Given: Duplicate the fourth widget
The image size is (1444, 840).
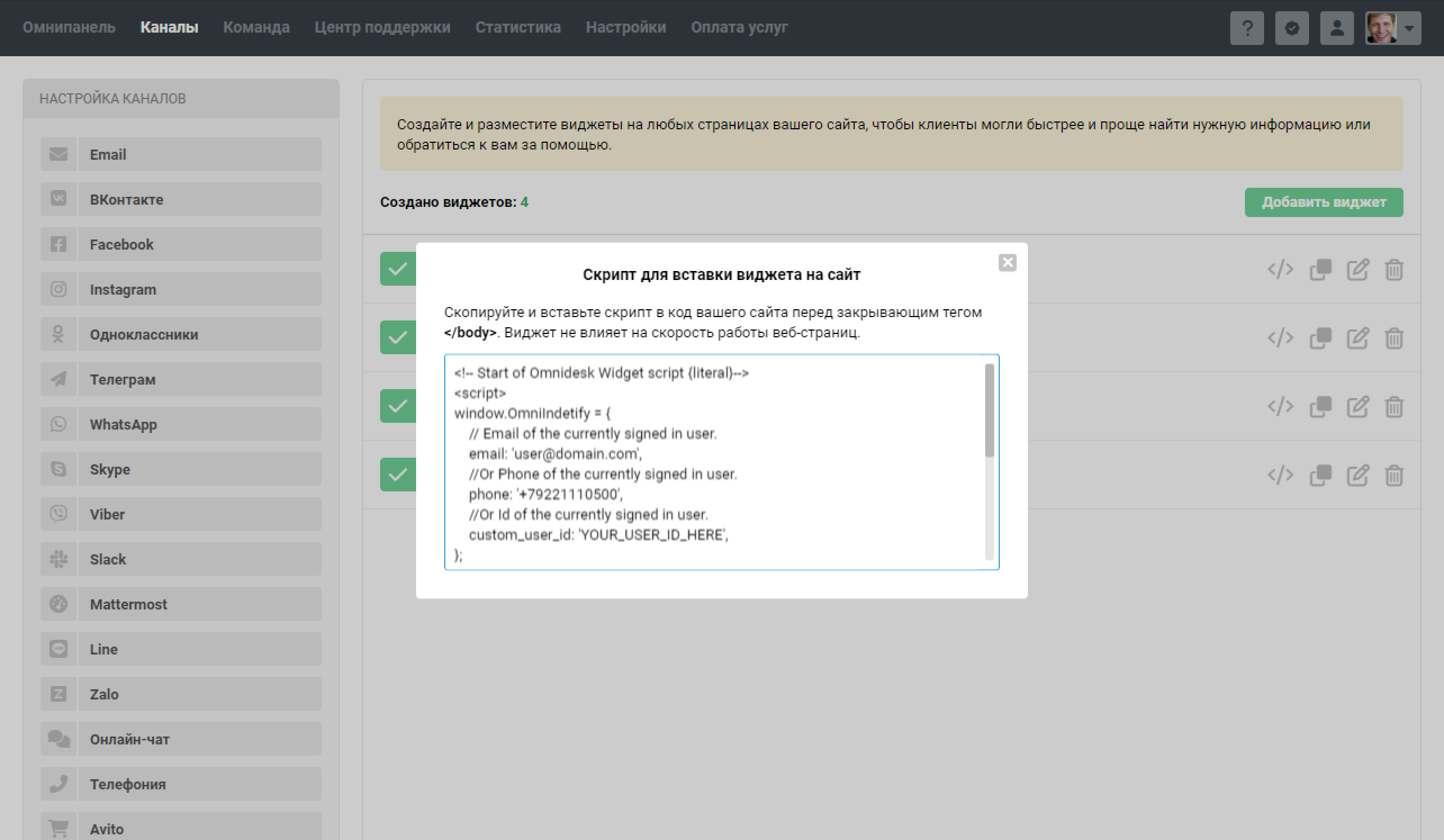Looking at the screenshot, I should point(1320,475).
